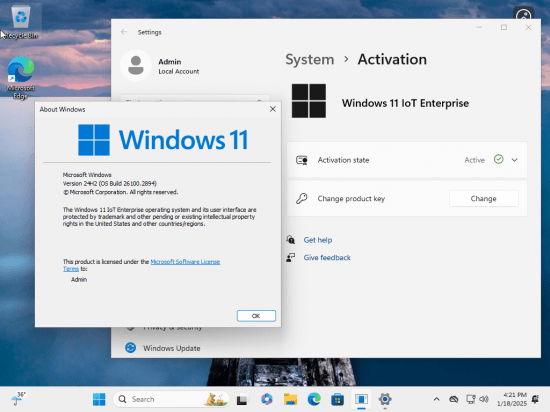Image resolution: width=550 pixels, height=412 pixels.
Task: Click the Windows logo beside Windows 11 IoT Enterprise
Action: [309, 101]
